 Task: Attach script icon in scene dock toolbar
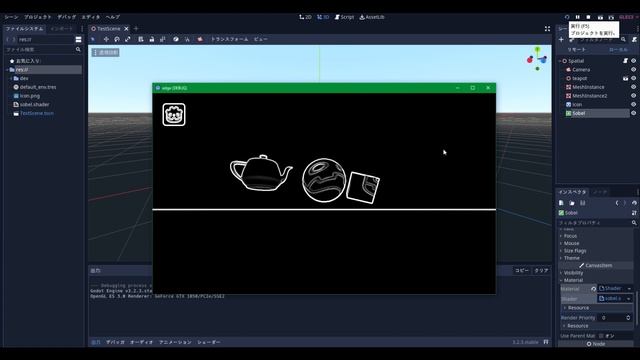click(x=634, y=40)
